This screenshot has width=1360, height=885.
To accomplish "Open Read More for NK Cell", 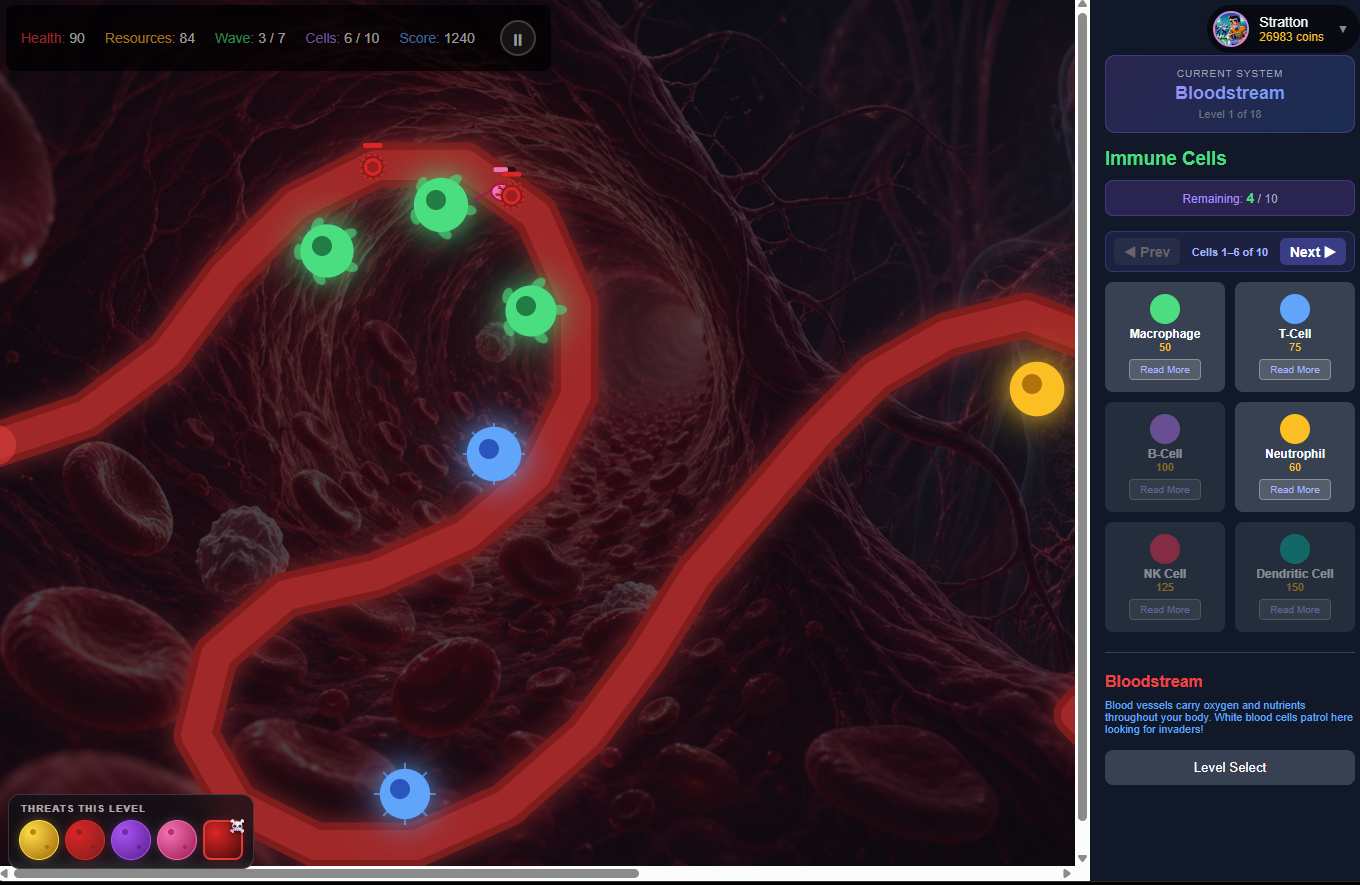I will click(x=1165, y=610).
